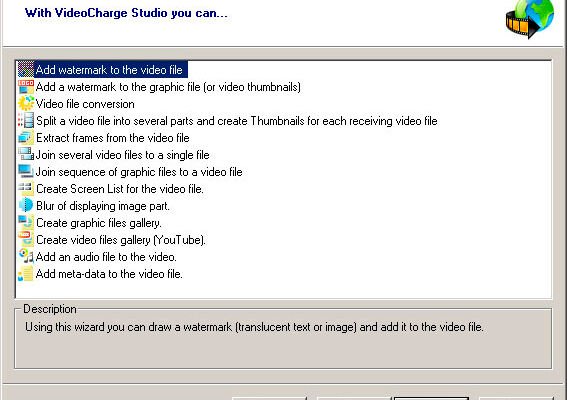Click the meta-data notepad icon
Screen dimensions: 567x400
[x=26, y=274]
